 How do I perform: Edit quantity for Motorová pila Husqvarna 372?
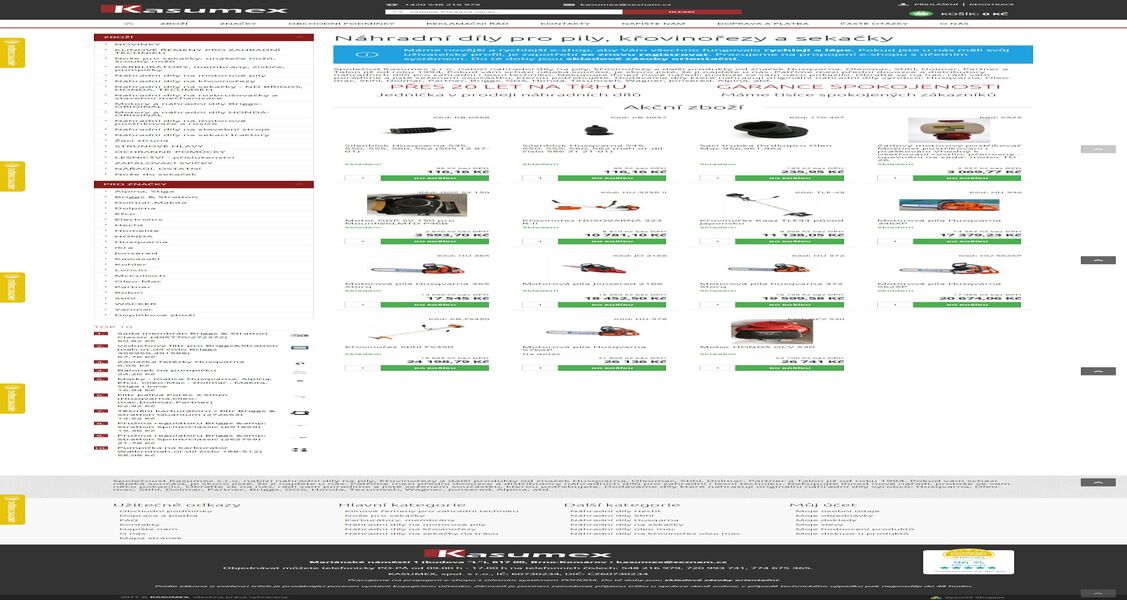click(x=717, y=305)
